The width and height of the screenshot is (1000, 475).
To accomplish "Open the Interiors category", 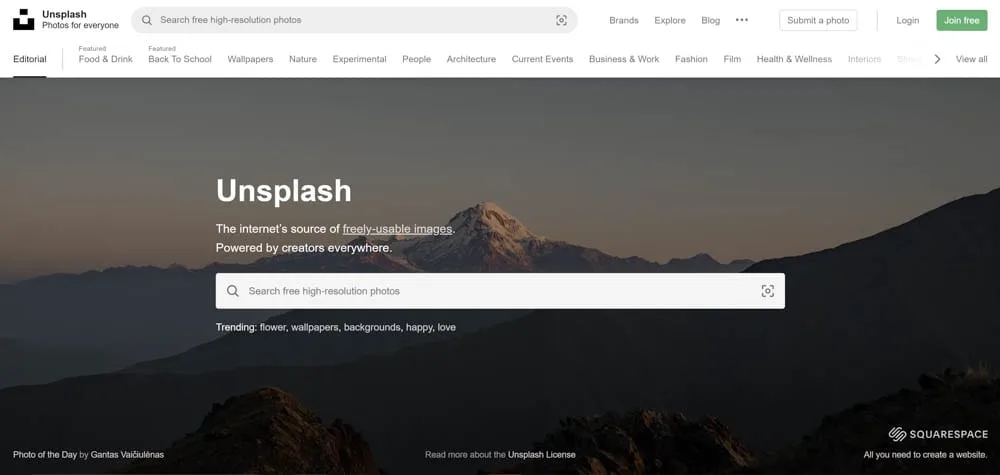I will click(x=864, y=59).
